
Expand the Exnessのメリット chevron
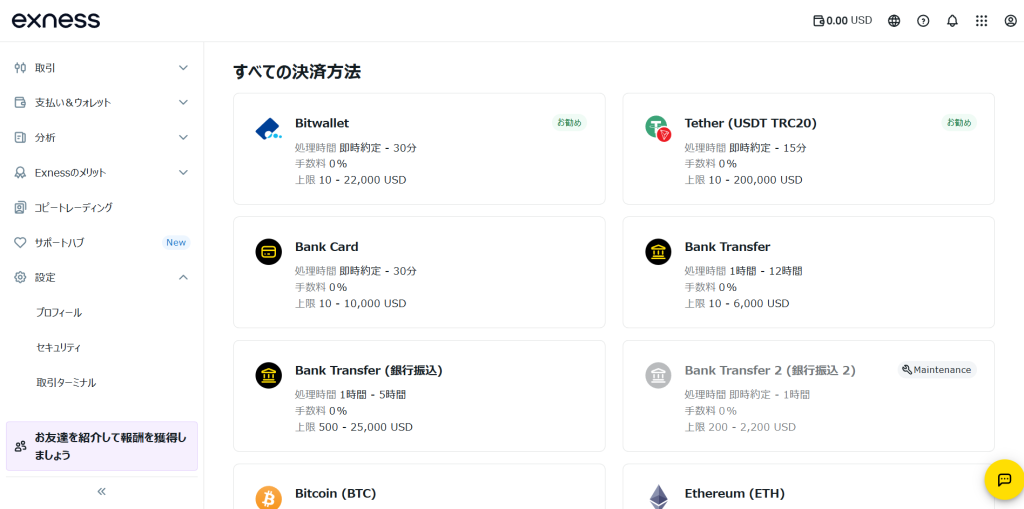[184, 172]
